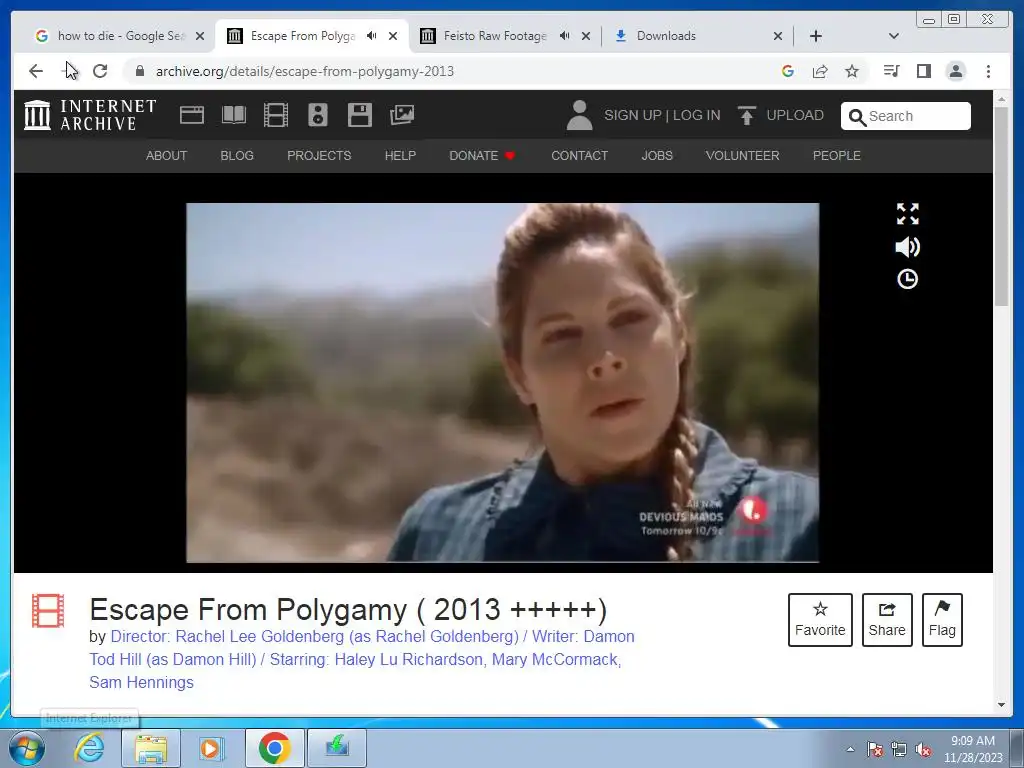Open the CONTACT menu item

point(579,155)
